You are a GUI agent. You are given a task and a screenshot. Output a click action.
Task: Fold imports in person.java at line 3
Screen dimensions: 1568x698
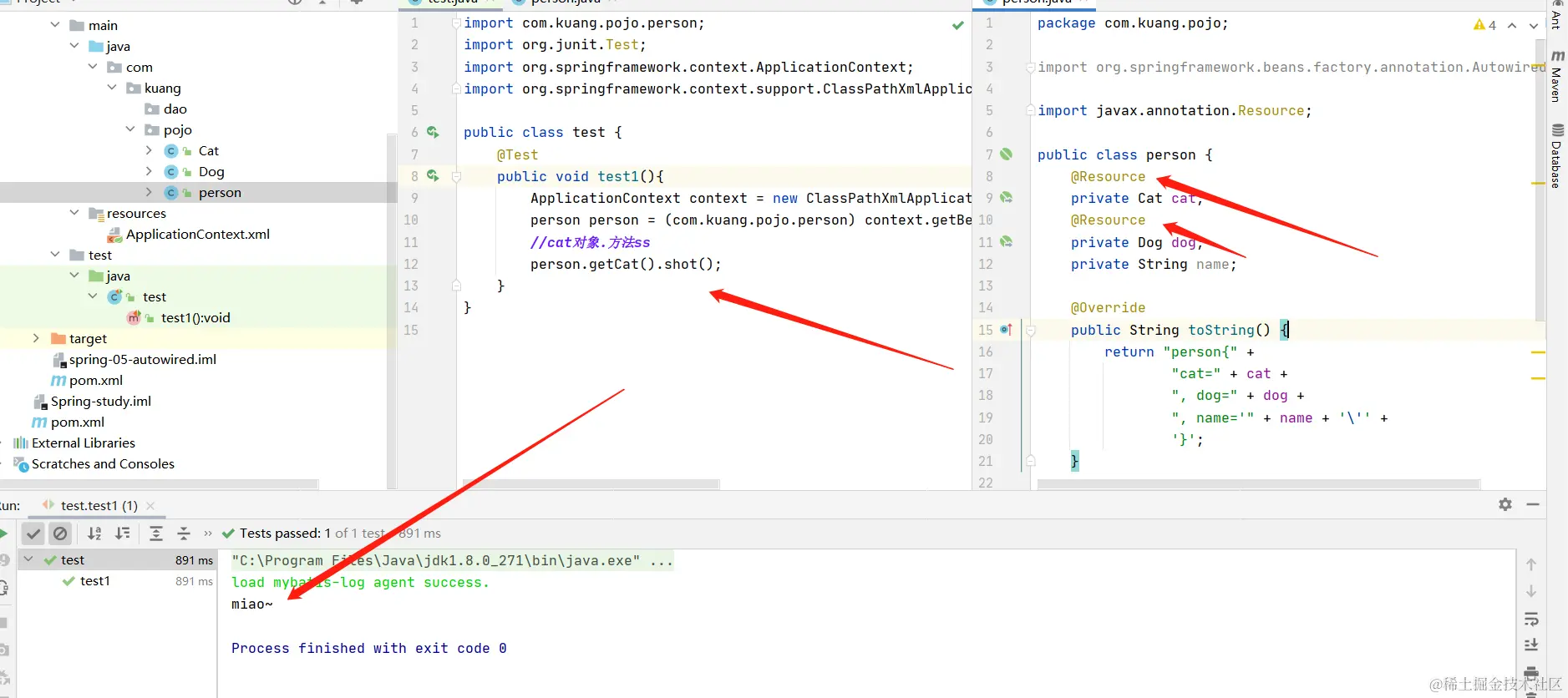point(1031,67)
